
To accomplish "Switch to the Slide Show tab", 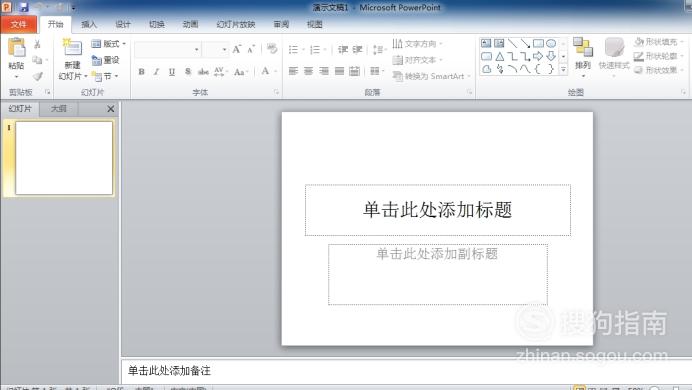I will click(236, 25).
